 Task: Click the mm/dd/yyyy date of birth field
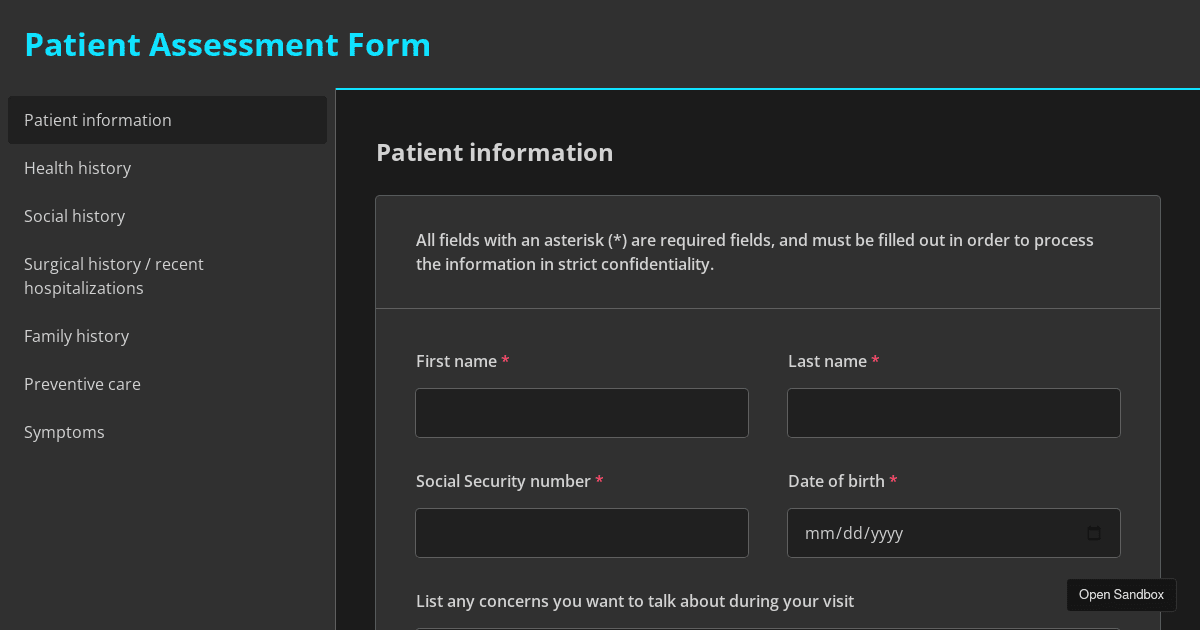[x=954, y=533]
